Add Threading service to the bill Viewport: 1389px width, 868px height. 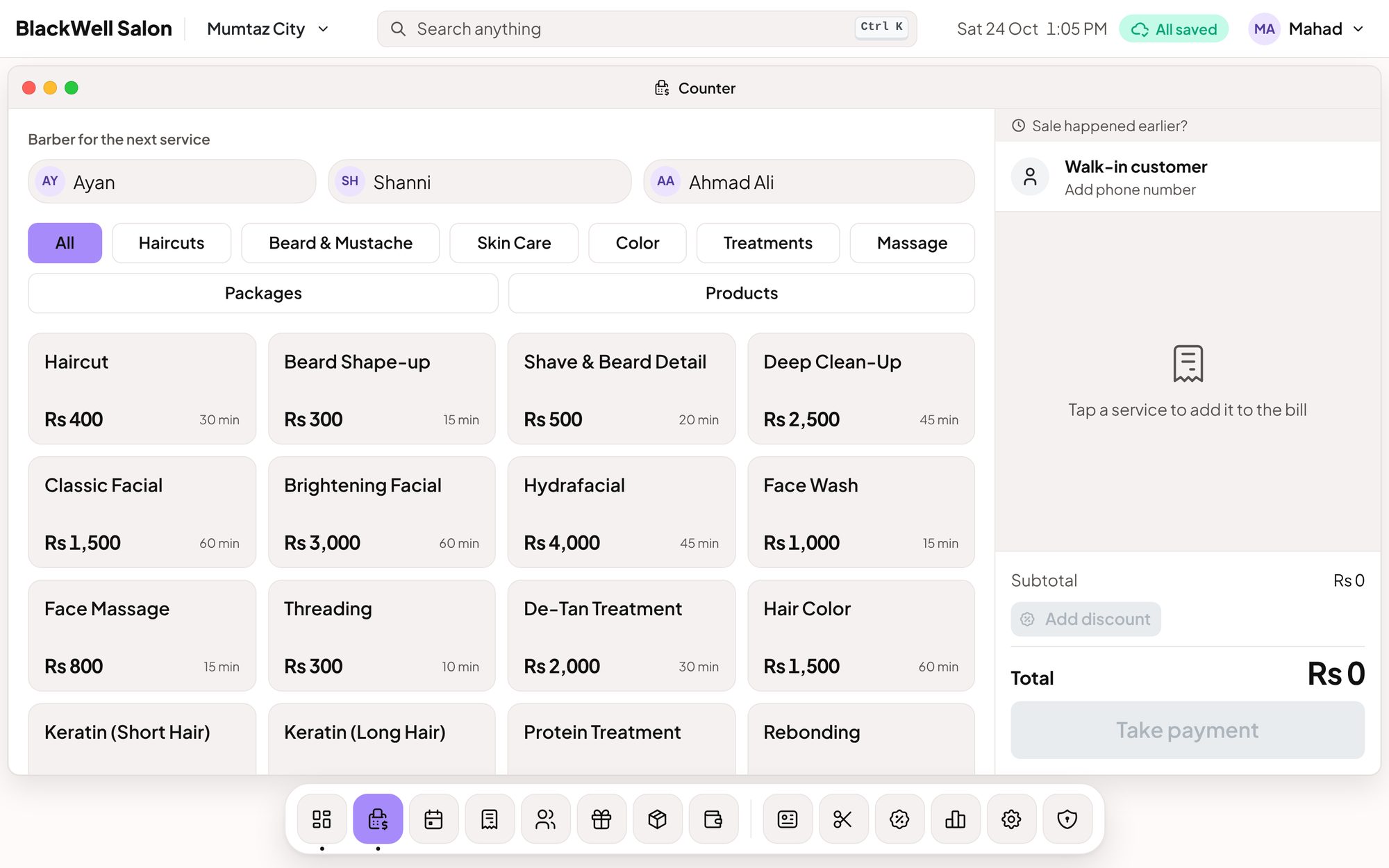pyautogui.click(x=382, y=635)
